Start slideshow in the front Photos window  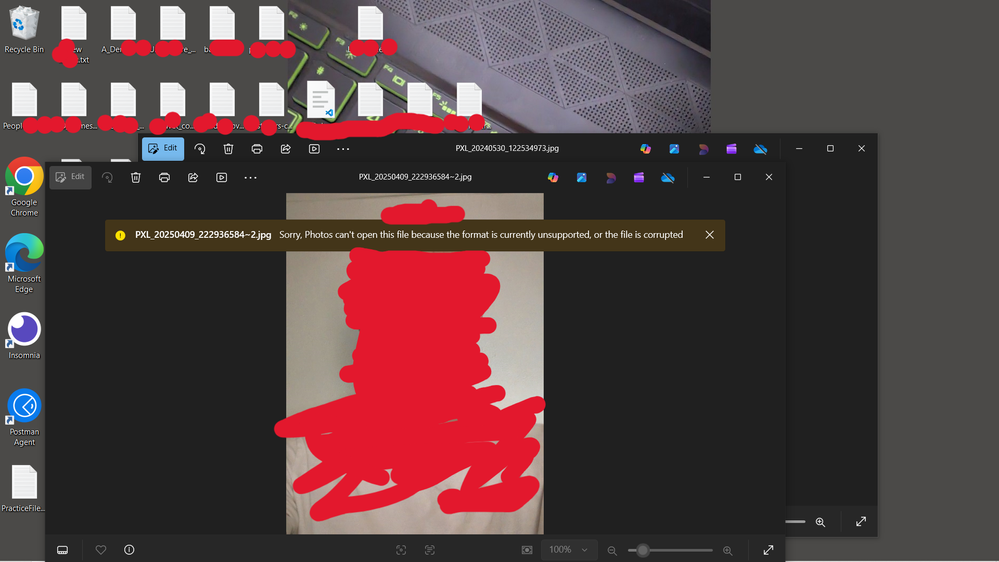pos(222,177)
